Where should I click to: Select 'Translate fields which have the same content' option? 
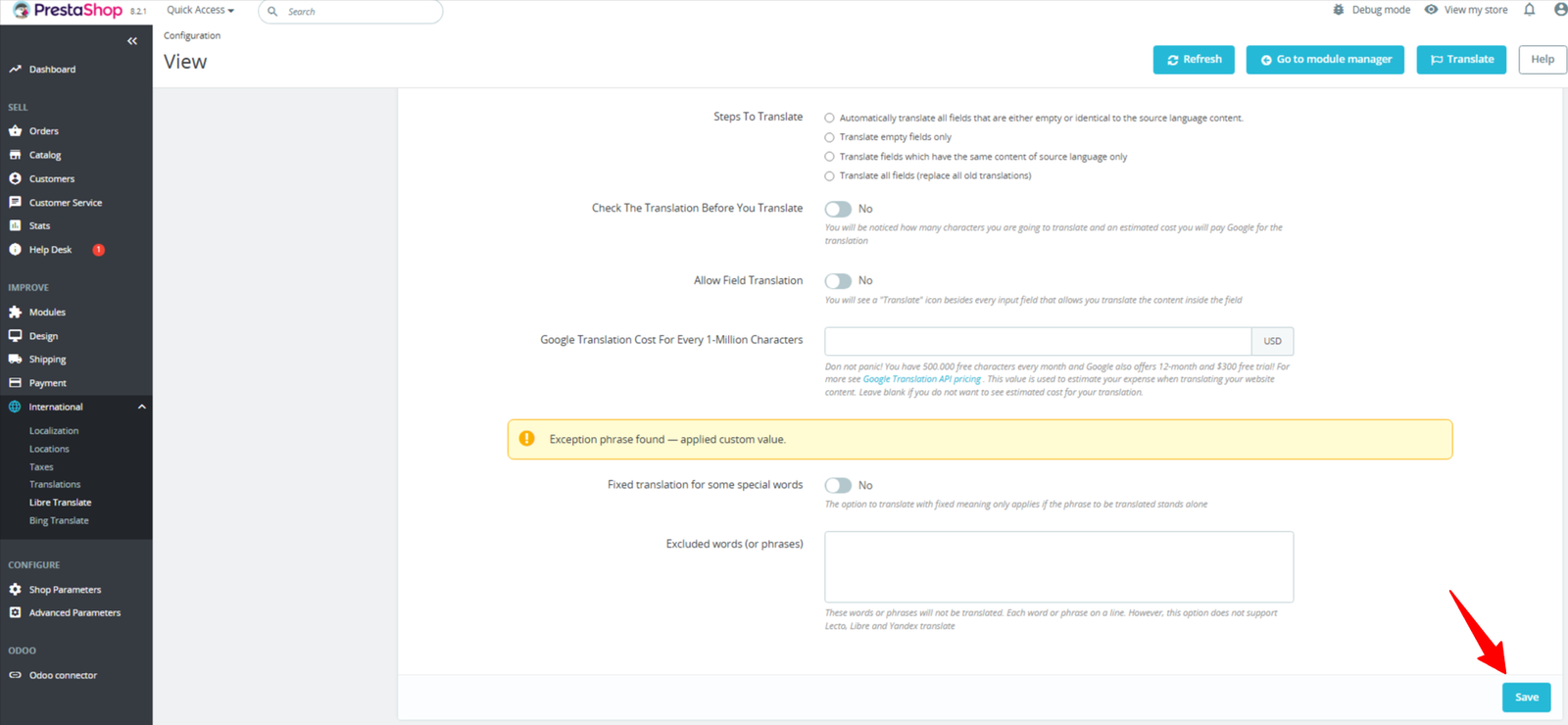click(x=829, y=157)
